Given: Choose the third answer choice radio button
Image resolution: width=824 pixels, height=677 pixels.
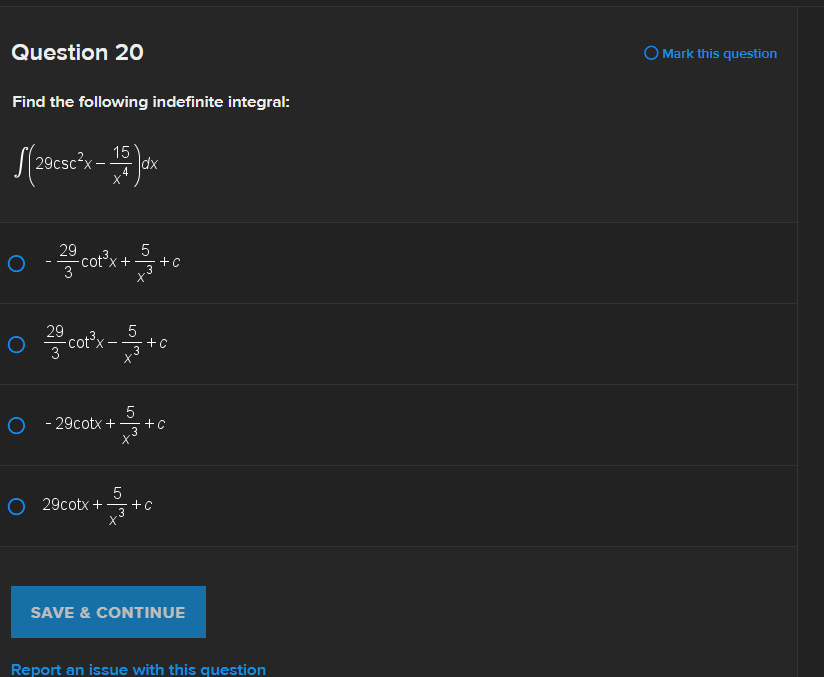Looking at the screenshot, I should 16,425.
